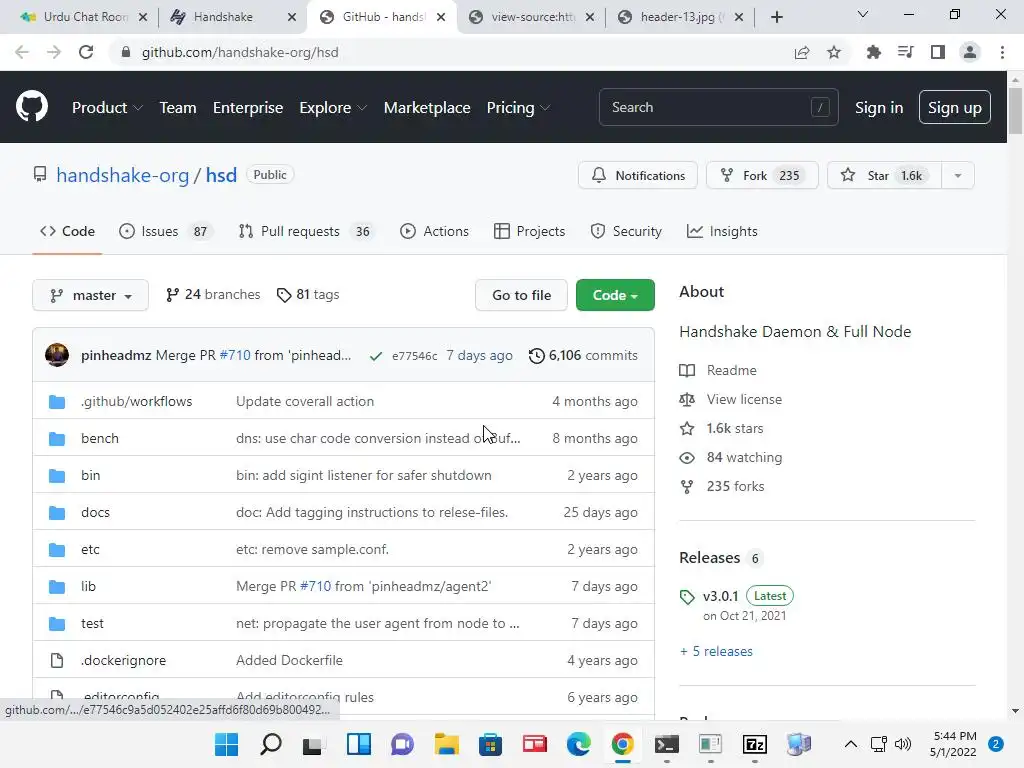
Task: Click the pinheadmz avatar image
Action: [x=57, y=355]
